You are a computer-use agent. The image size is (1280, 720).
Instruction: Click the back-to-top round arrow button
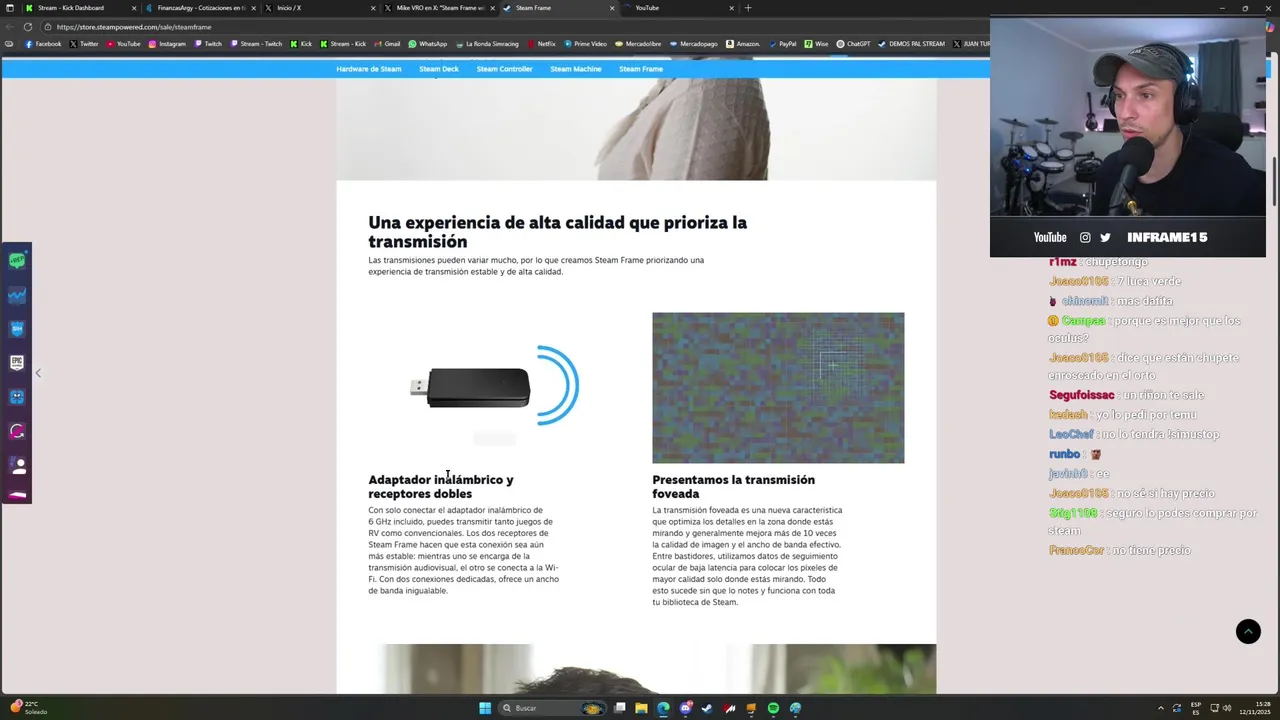[1248, 631]
